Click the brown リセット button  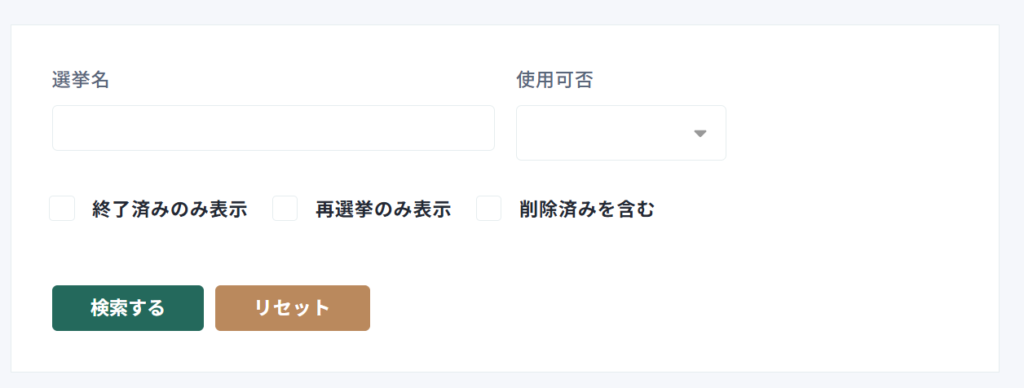pos(293,308)
